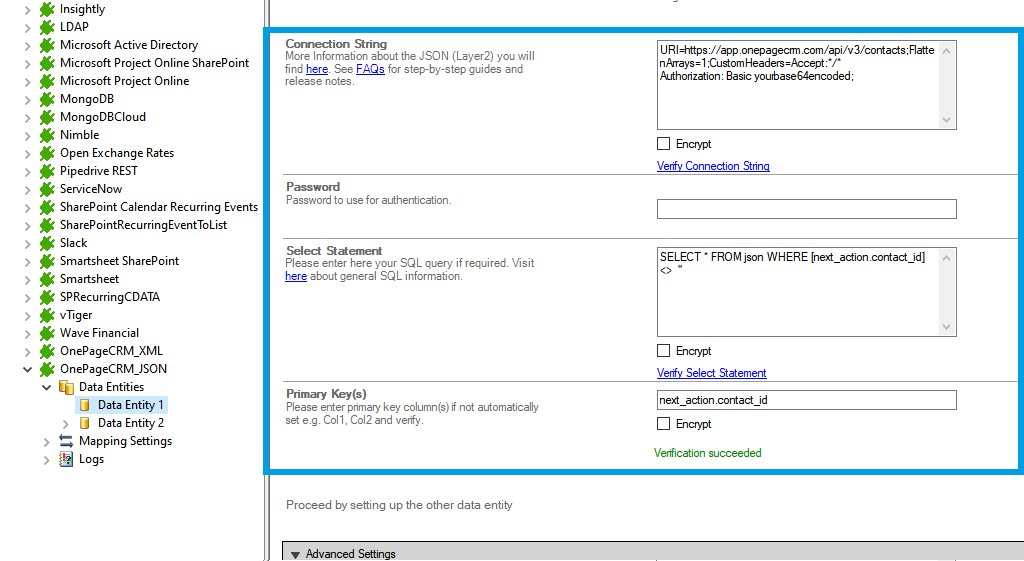Enable Encrypt for the Primary Key(s)

(x=664, y=424)
